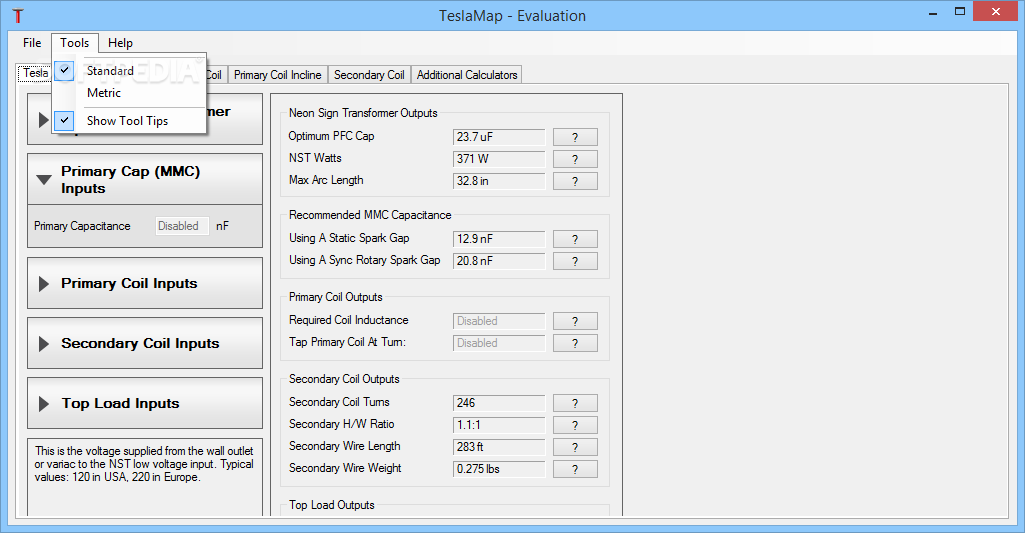
Task: Show help for Required Coil Inductance
Action: [575, 321]
